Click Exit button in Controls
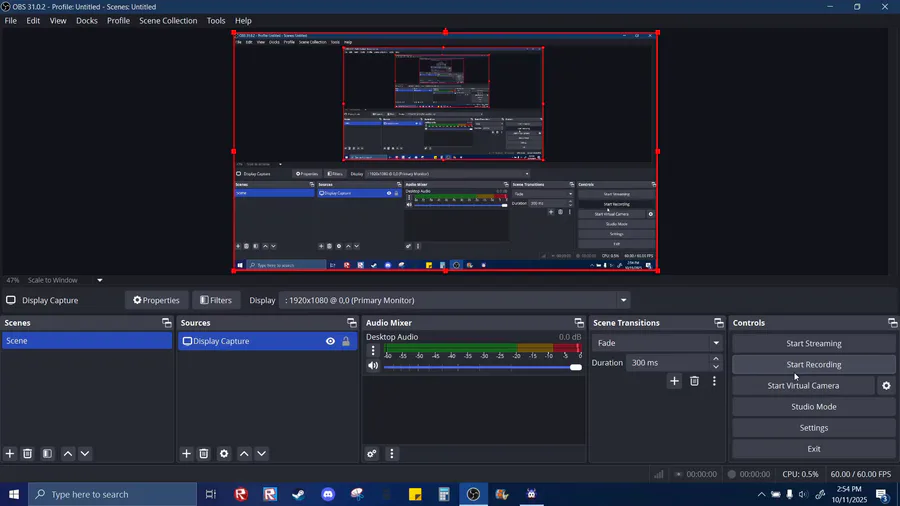 pos(813,449)
